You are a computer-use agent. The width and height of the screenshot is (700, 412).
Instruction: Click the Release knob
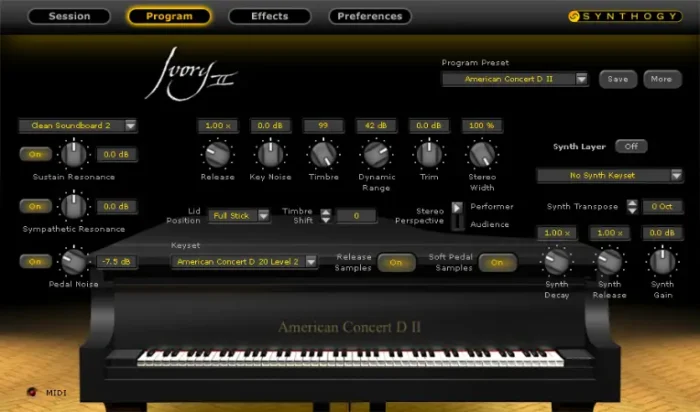point(217,154)
